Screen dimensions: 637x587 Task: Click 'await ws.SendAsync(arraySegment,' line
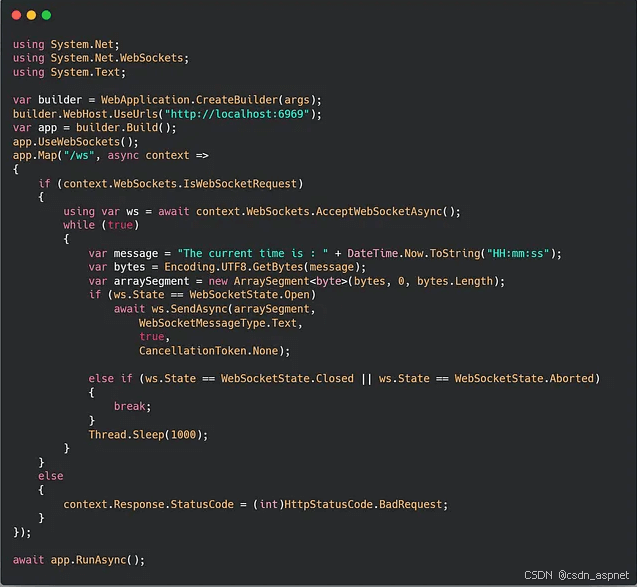214,309
